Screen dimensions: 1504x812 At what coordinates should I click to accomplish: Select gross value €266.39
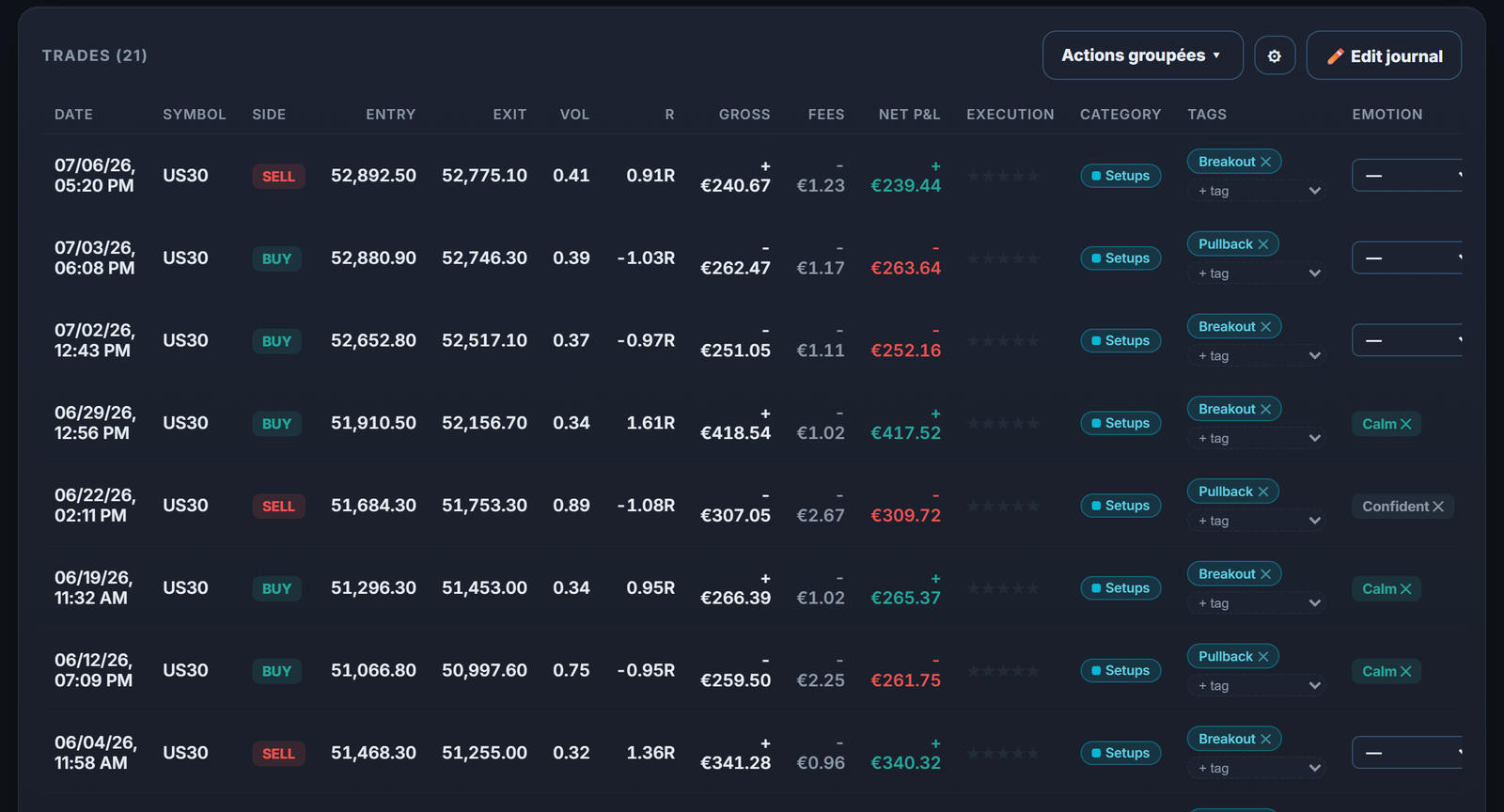click(735, 598)
